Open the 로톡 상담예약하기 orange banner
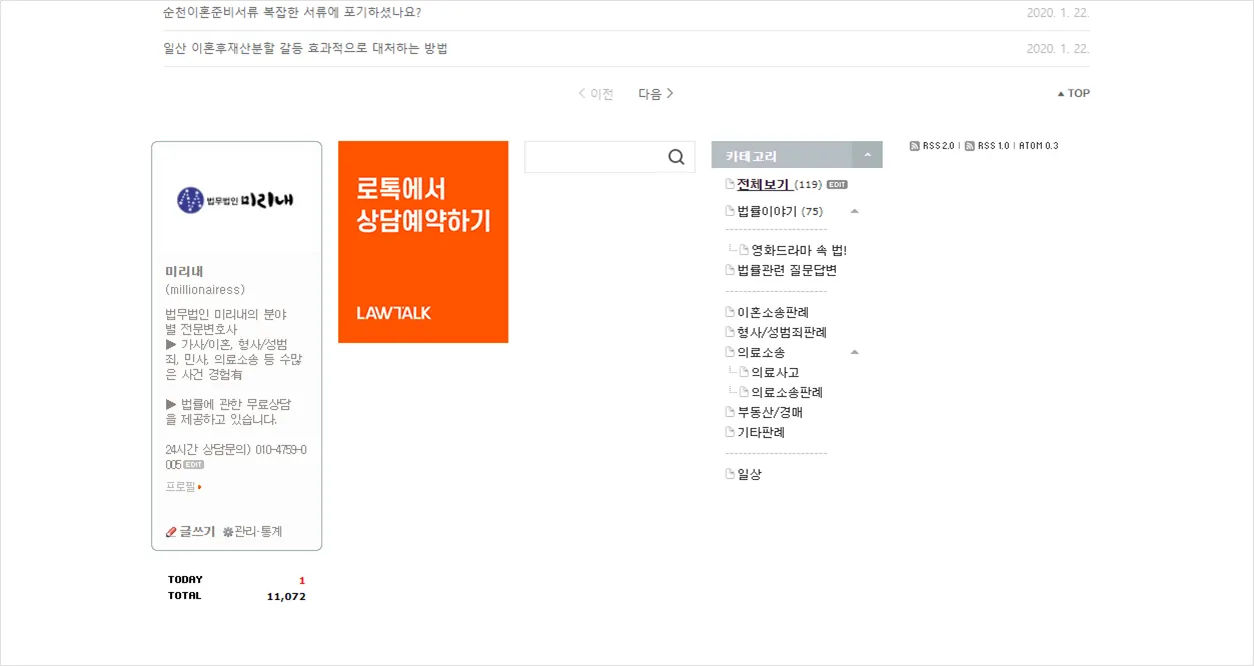 [x=423, y=242]
